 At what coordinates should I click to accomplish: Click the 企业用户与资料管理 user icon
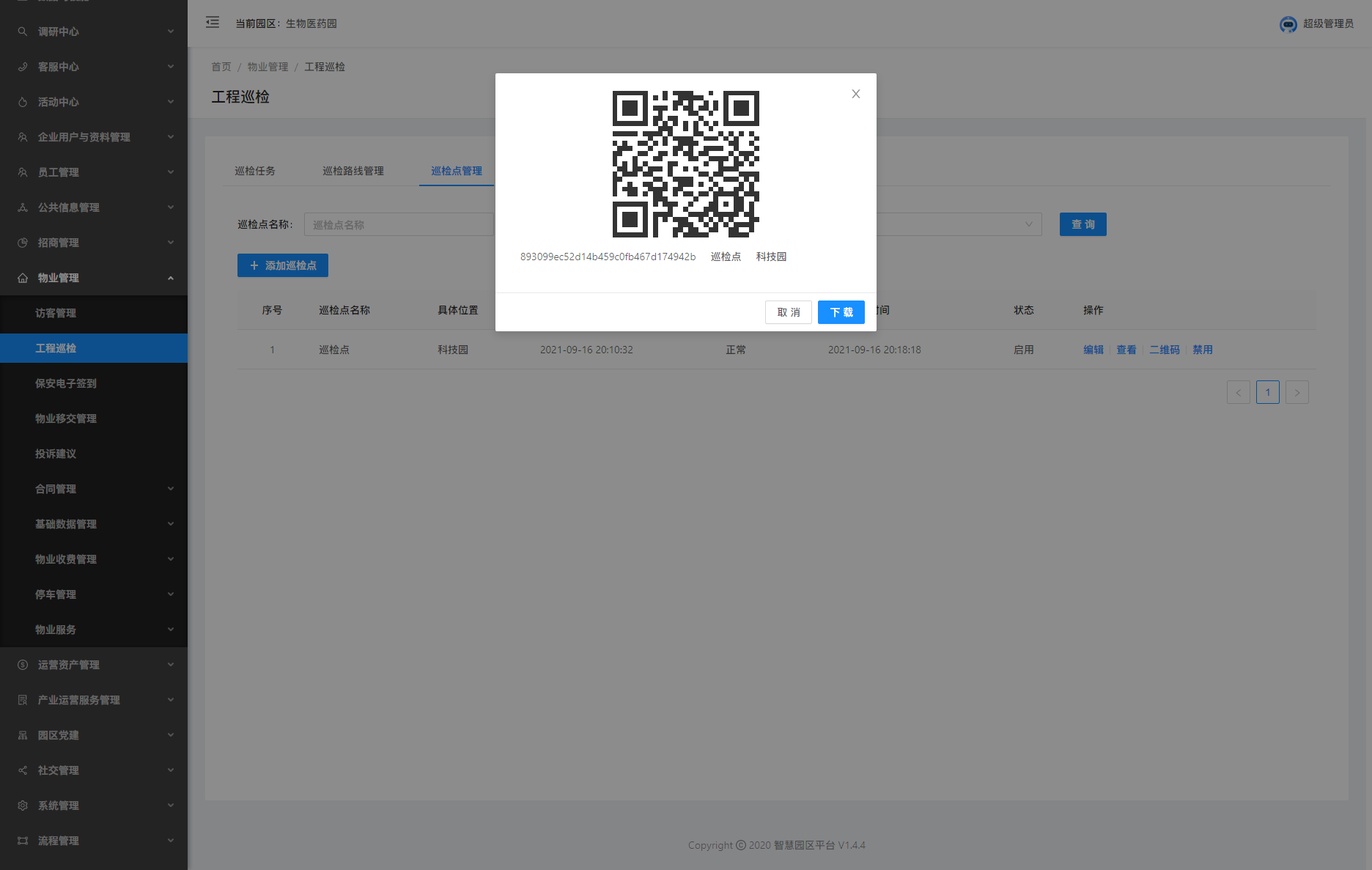(x=23, y=137)
